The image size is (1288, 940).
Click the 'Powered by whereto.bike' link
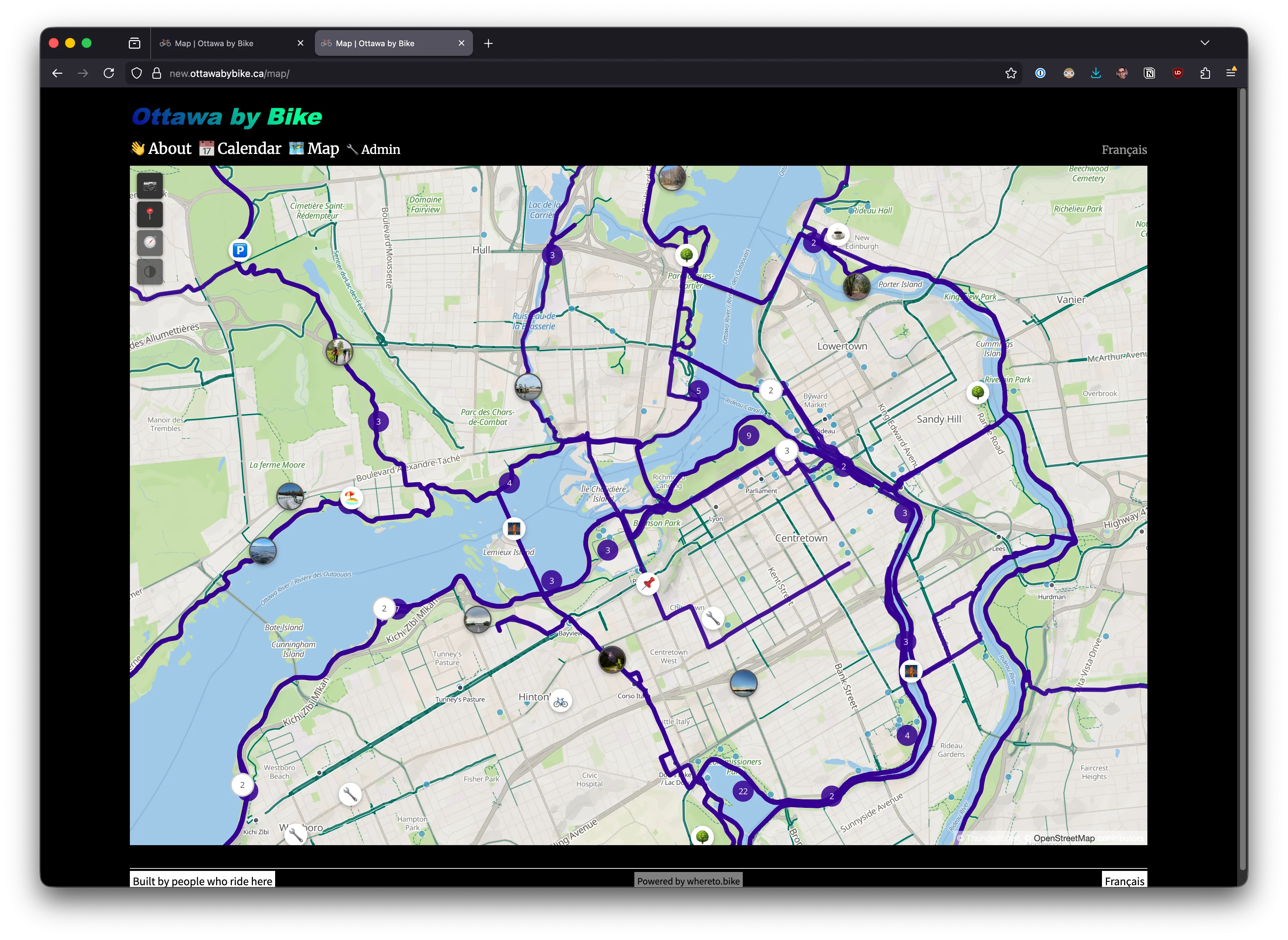point(688,880)
